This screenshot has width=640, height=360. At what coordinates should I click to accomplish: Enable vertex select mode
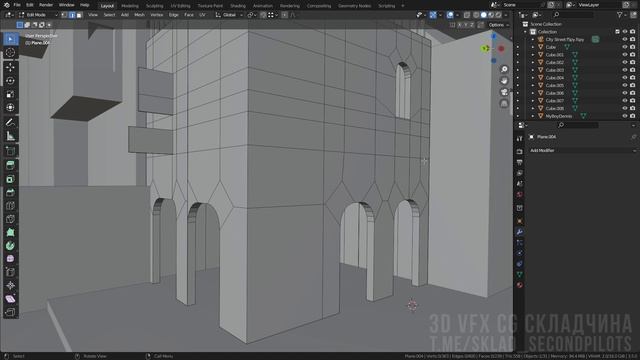pyautogui.click(x=64, y=15)
